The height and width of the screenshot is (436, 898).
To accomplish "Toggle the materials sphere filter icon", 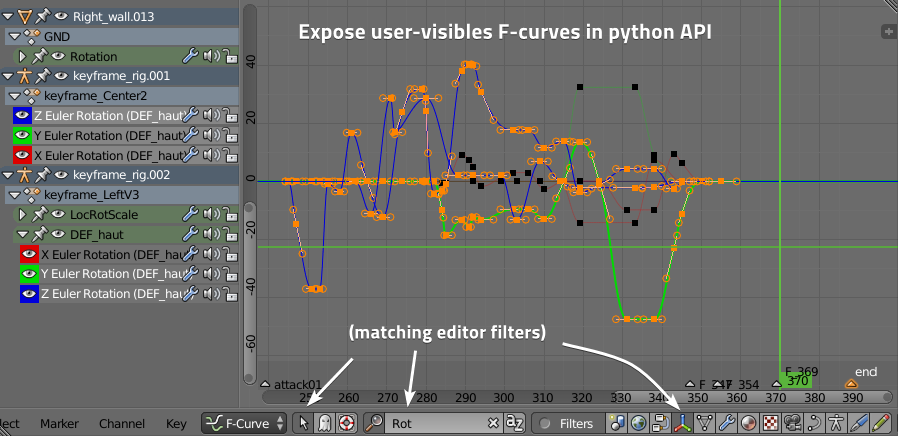I will (748, 423).
